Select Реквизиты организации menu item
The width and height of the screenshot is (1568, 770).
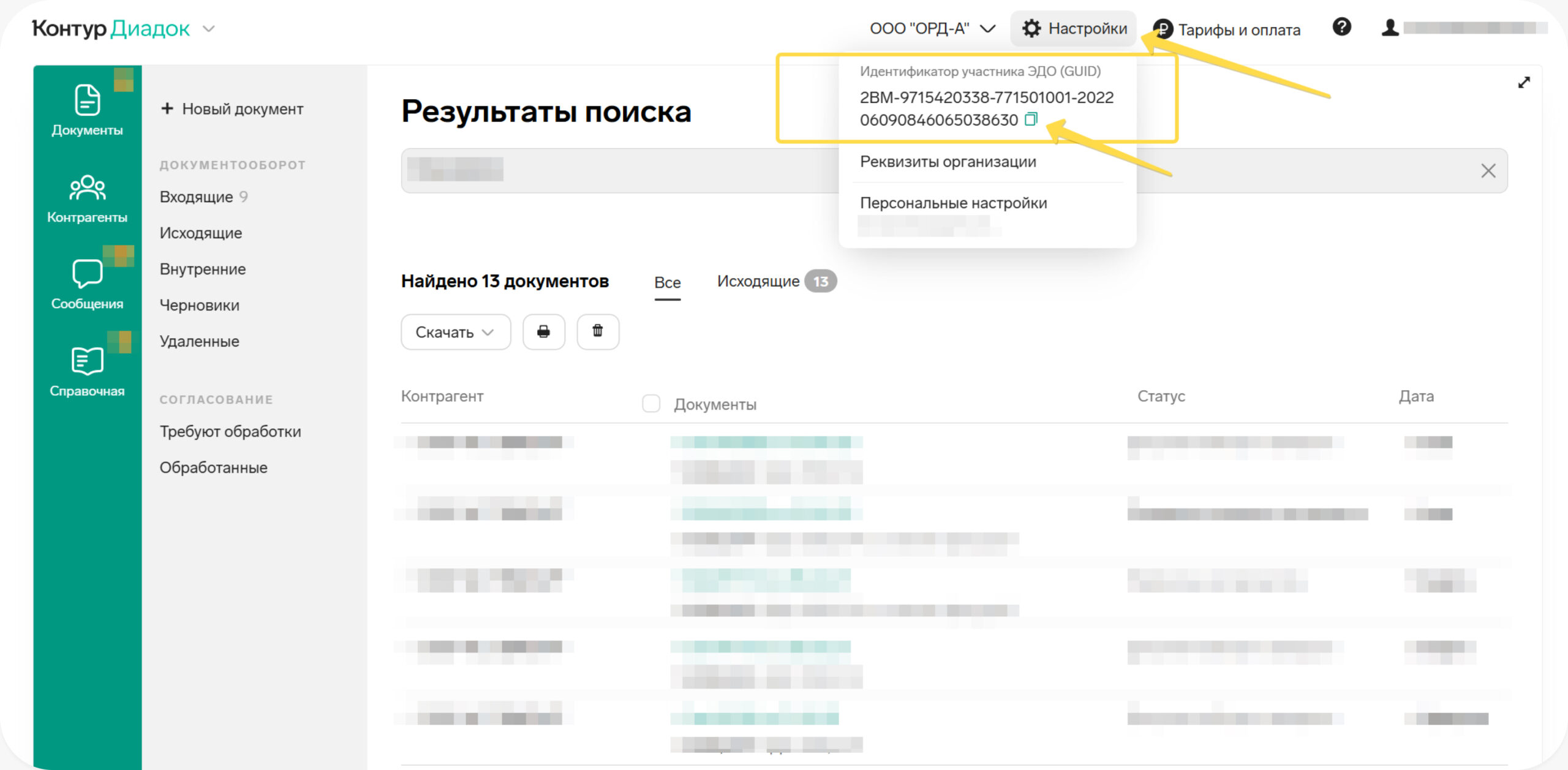[948, 162]
